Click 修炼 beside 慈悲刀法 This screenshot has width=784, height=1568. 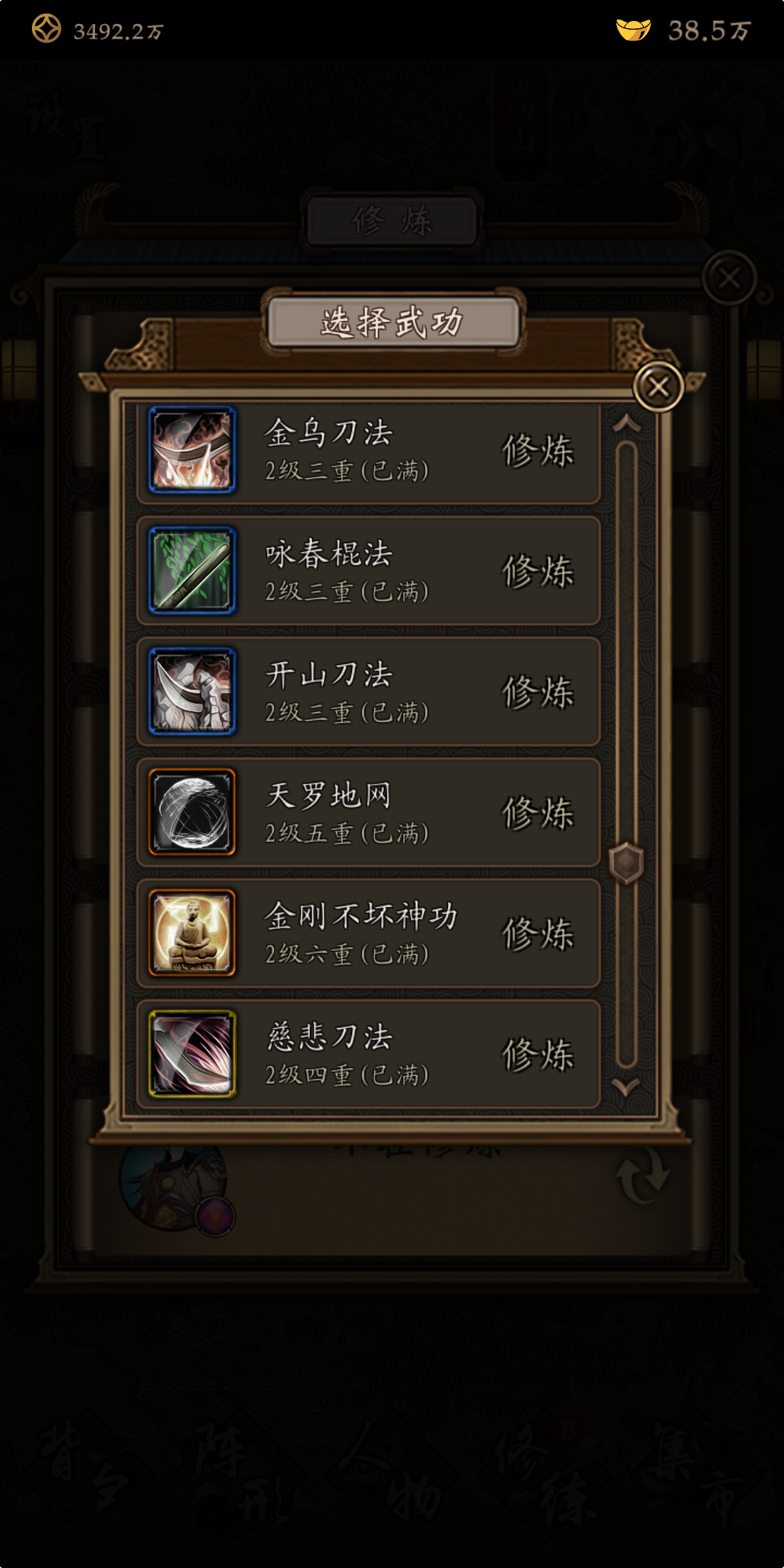(x=538, y=1054)
